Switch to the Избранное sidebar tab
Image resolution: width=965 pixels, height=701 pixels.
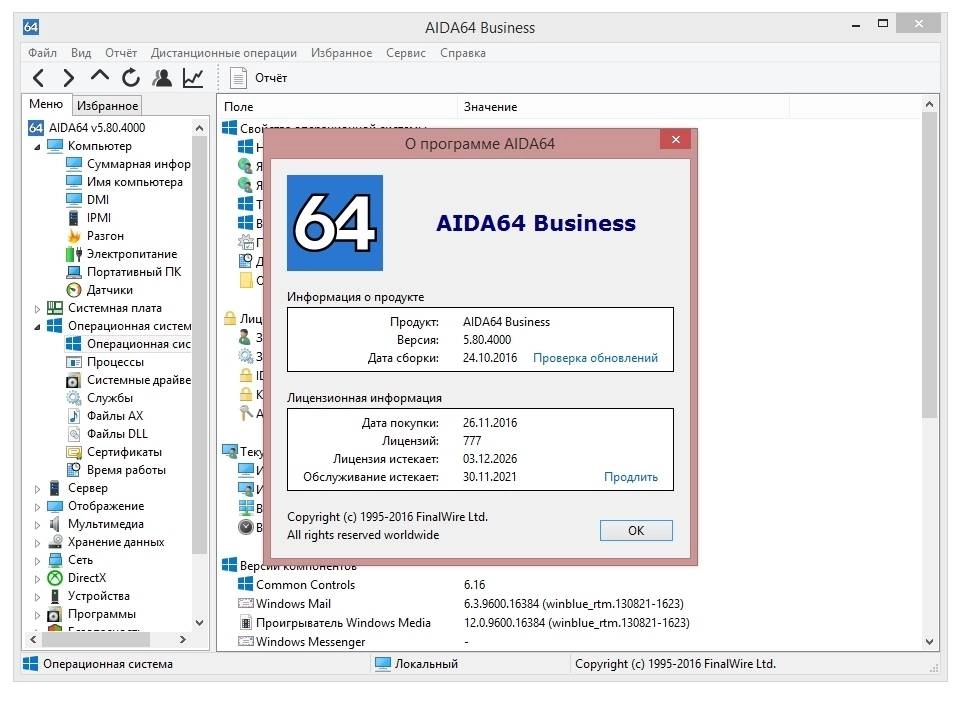(107, 106)
